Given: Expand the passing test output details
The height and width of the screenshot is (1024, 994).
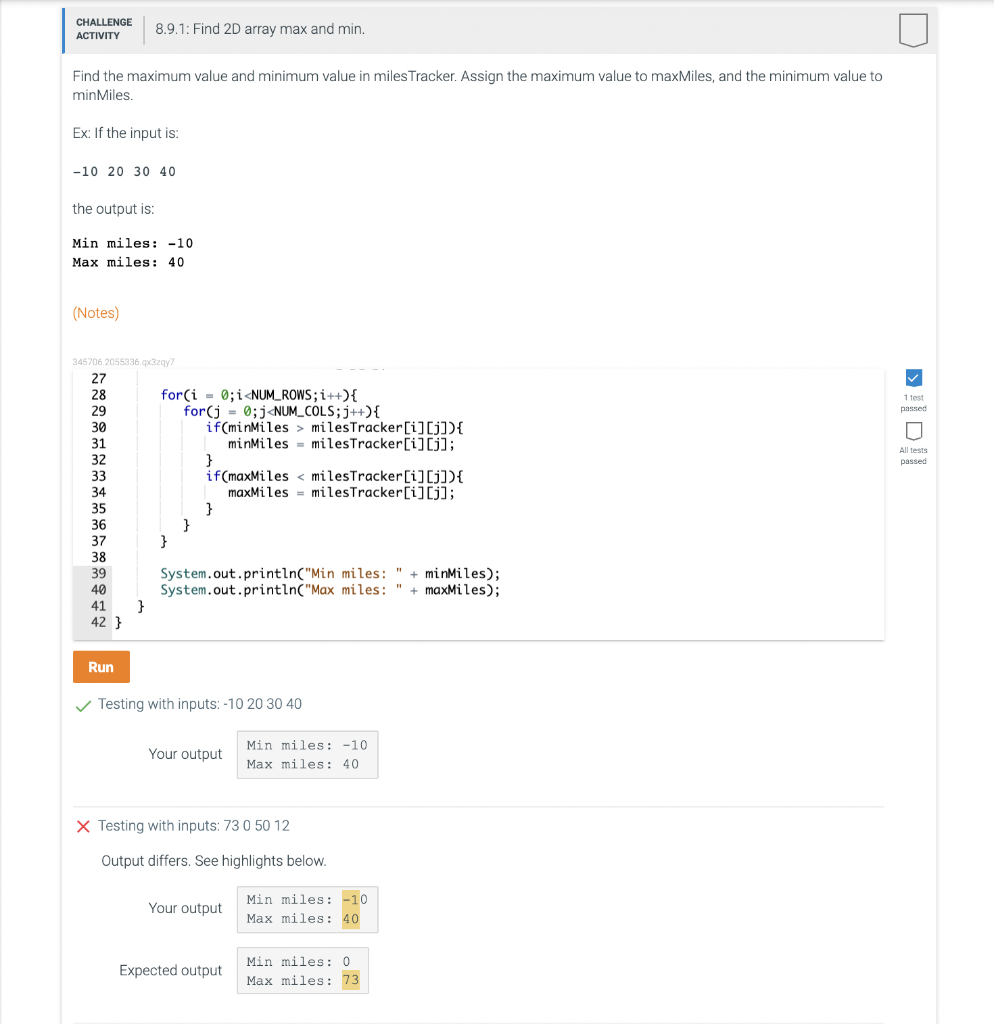Looking at the screenshot, I should [197, 704].
